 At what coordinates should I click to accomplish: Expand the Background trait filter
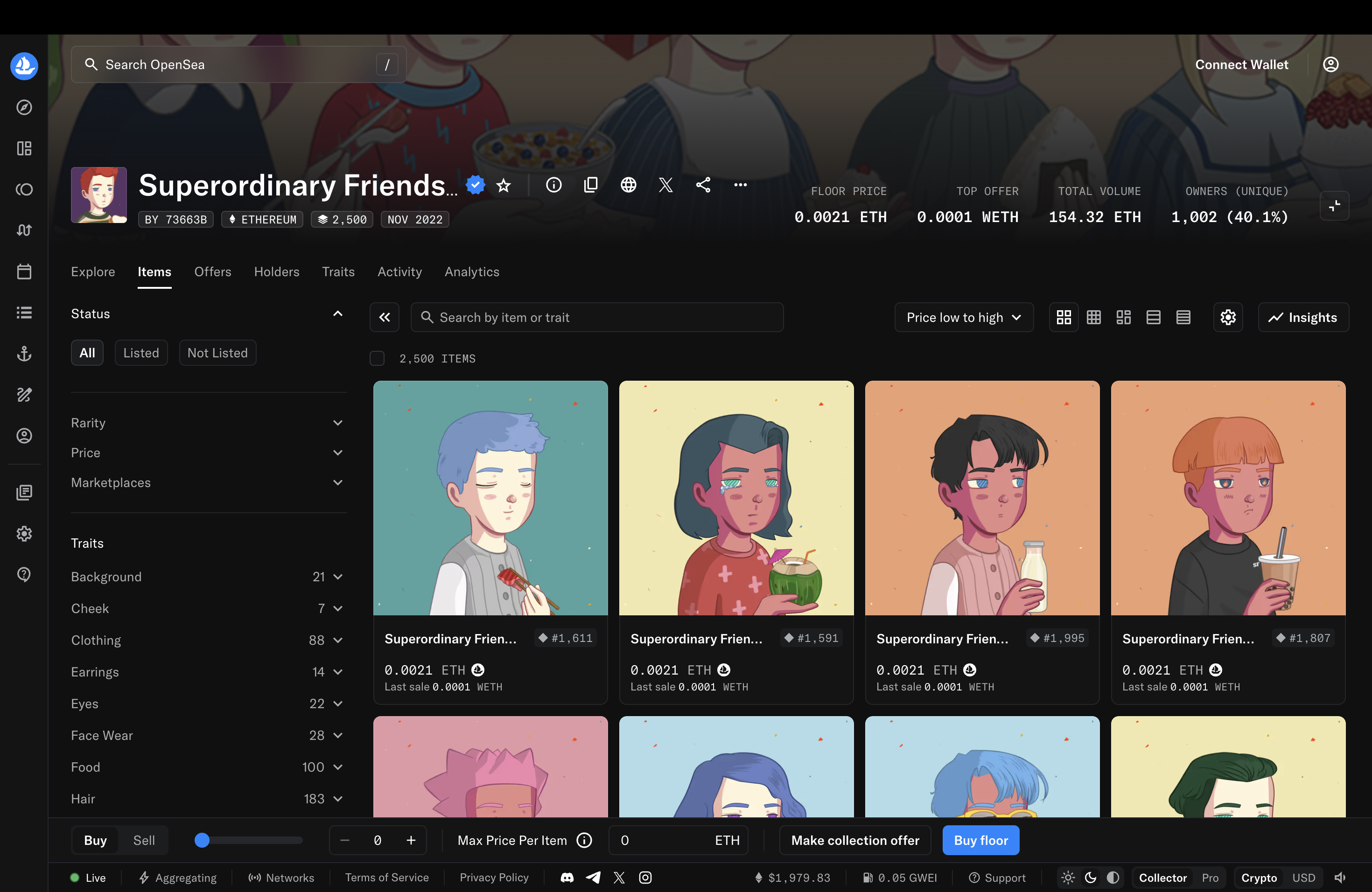pos(209,577)
